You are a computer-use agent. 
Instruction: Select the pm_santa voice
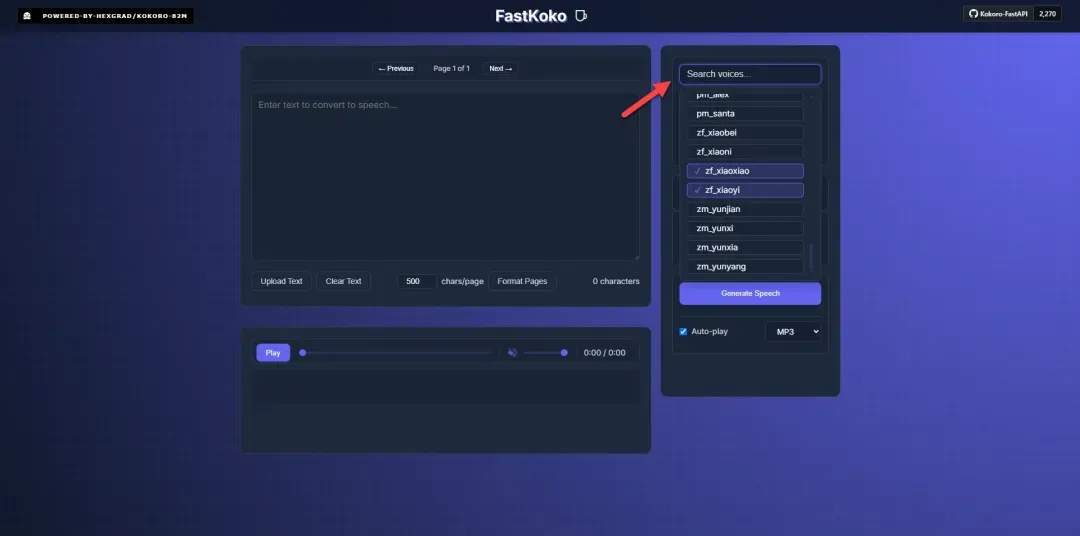(745, 114)
